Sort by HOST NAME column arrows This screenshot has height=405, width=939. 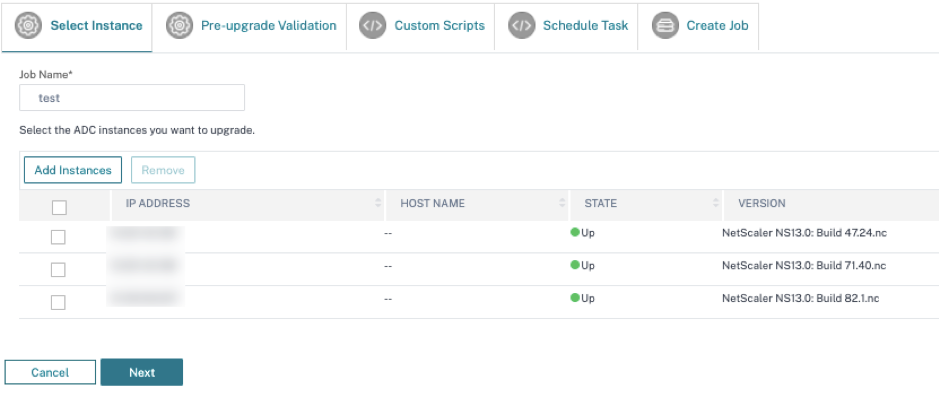click(562, 203)
